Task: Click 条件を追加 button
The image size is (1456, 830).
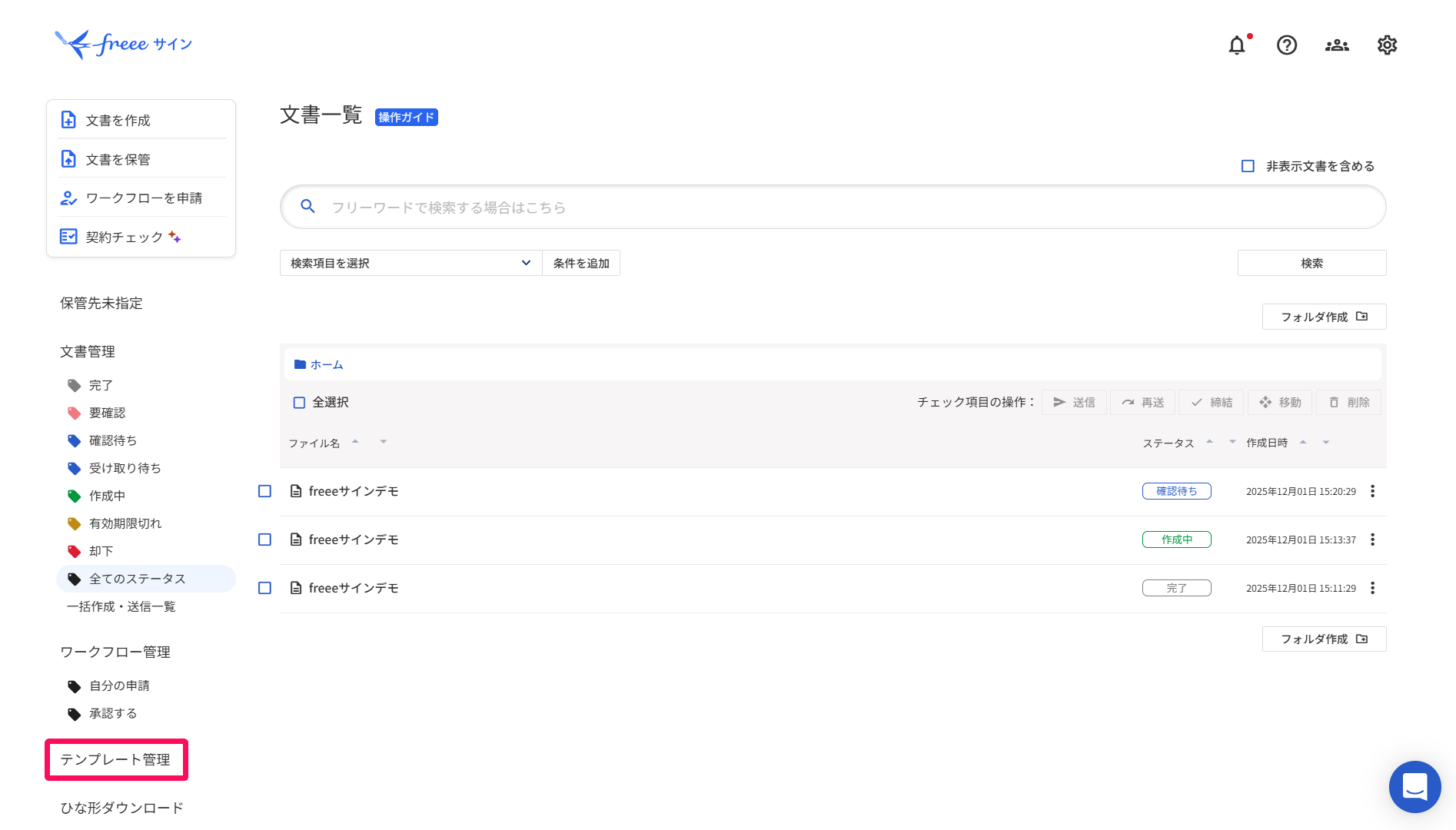Action: (x=581, y=263)
